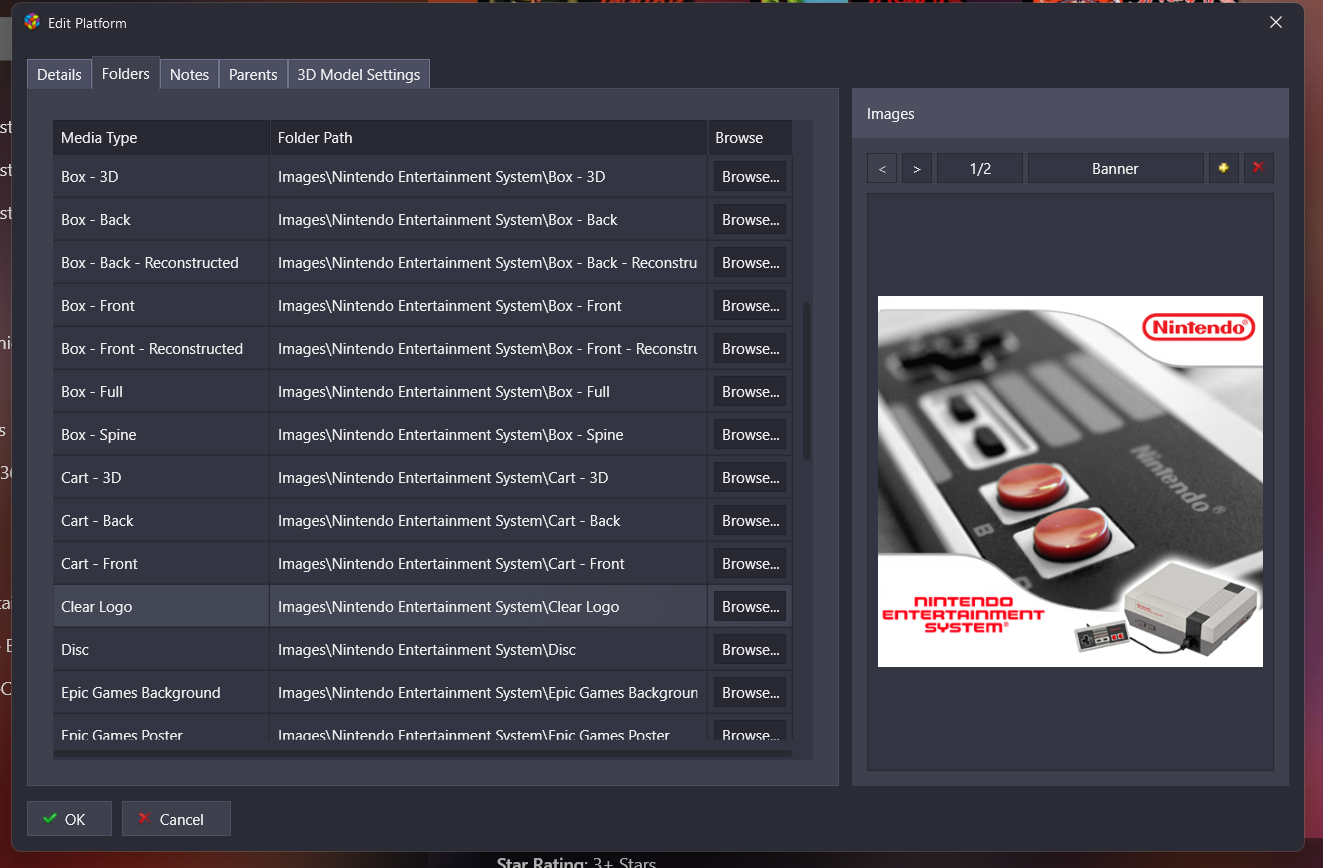1323x868 pixels.
Task: Click the 1/2 image counter field
Action: pyautogui.click(x=980, y=168)
